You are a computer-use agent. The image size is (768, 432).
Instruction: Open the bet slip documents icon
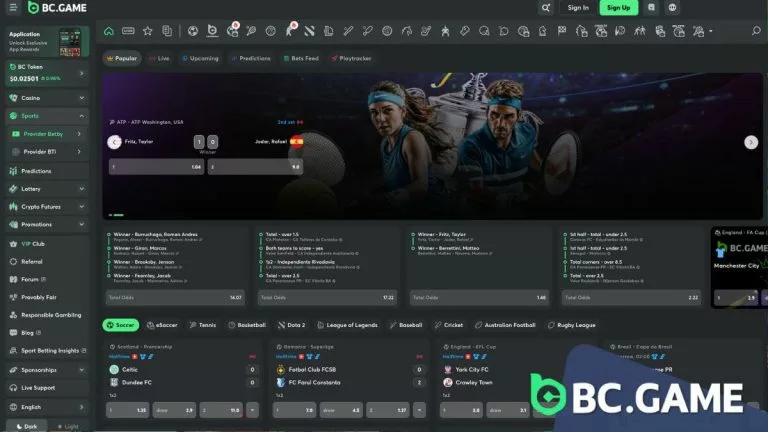pos(167,31)
